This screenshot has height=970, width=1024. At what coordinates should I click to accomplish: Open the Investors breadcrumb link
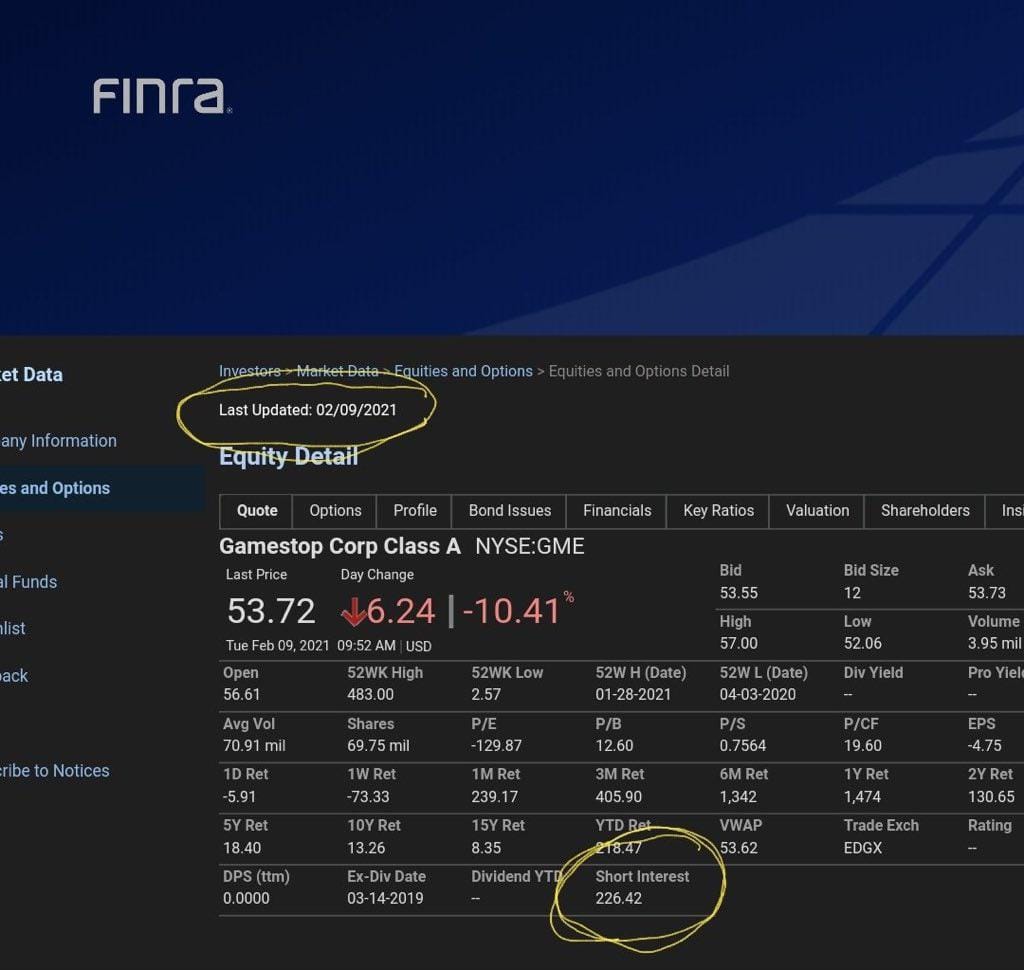(x=249, y=371)
